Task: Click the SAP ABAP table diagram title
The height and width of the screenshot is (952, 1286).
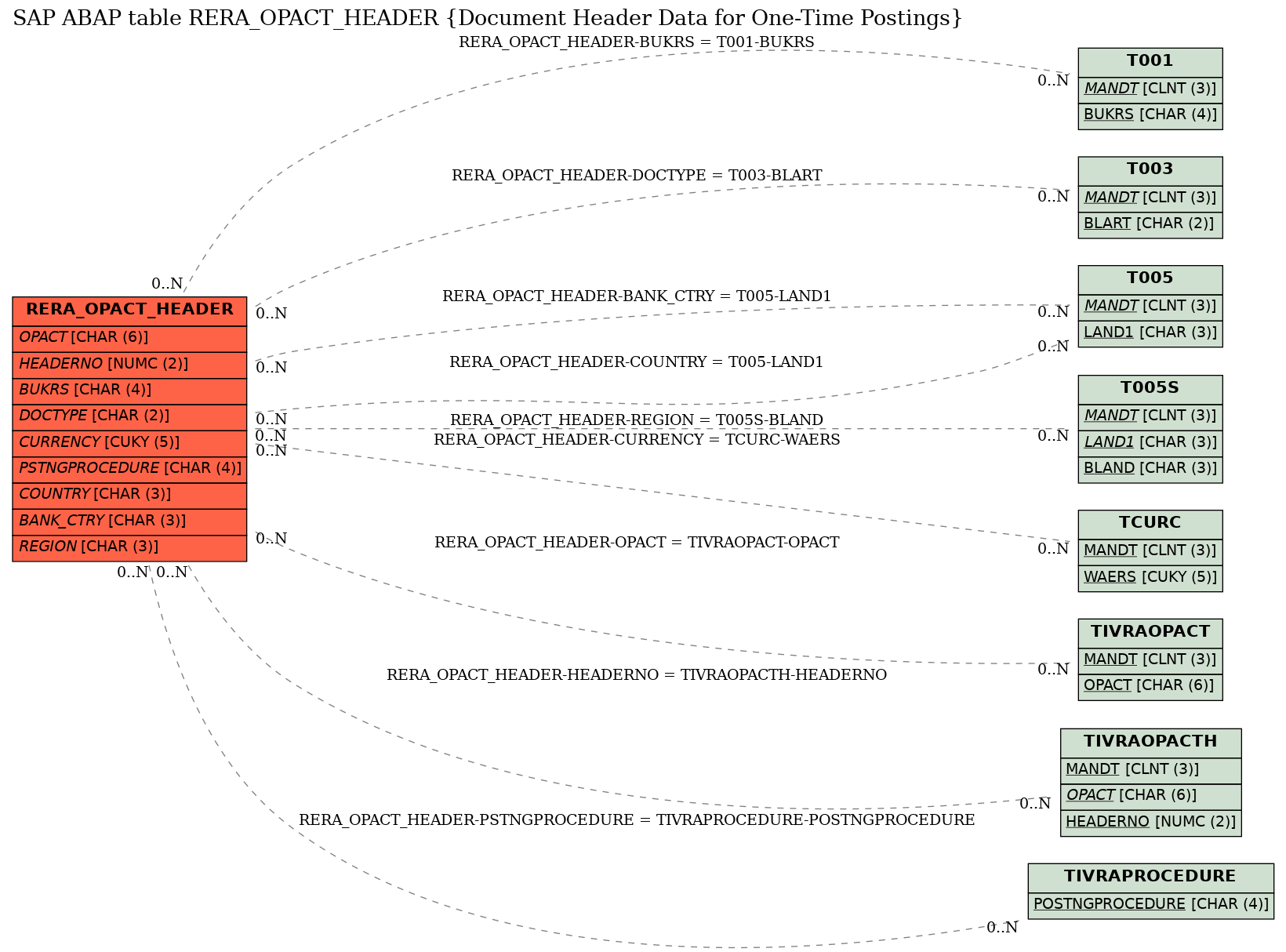Action: (487, 18)
